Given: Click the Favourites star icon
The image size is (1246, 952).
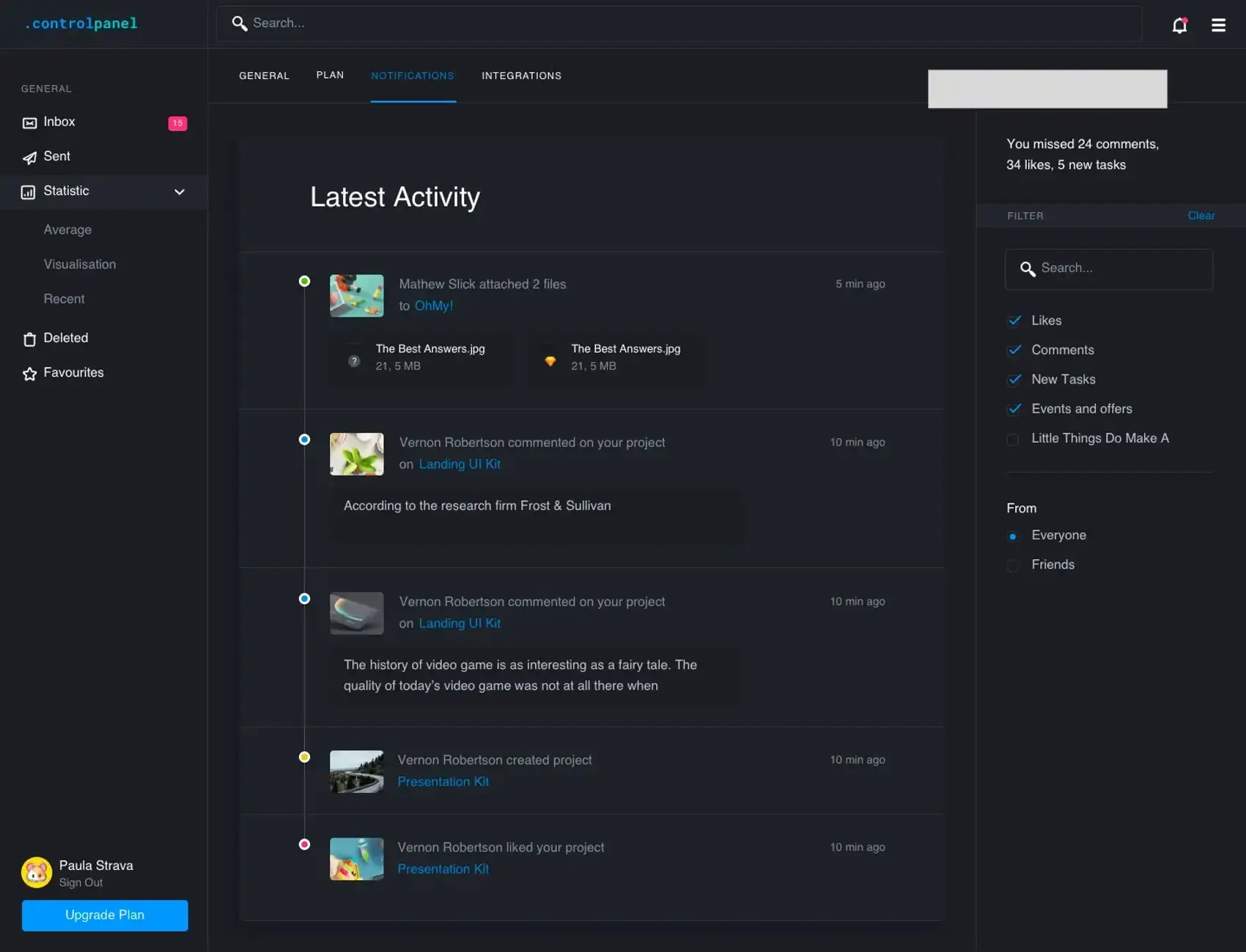Looking at the screenshot, I should click(x=29, y=374).
